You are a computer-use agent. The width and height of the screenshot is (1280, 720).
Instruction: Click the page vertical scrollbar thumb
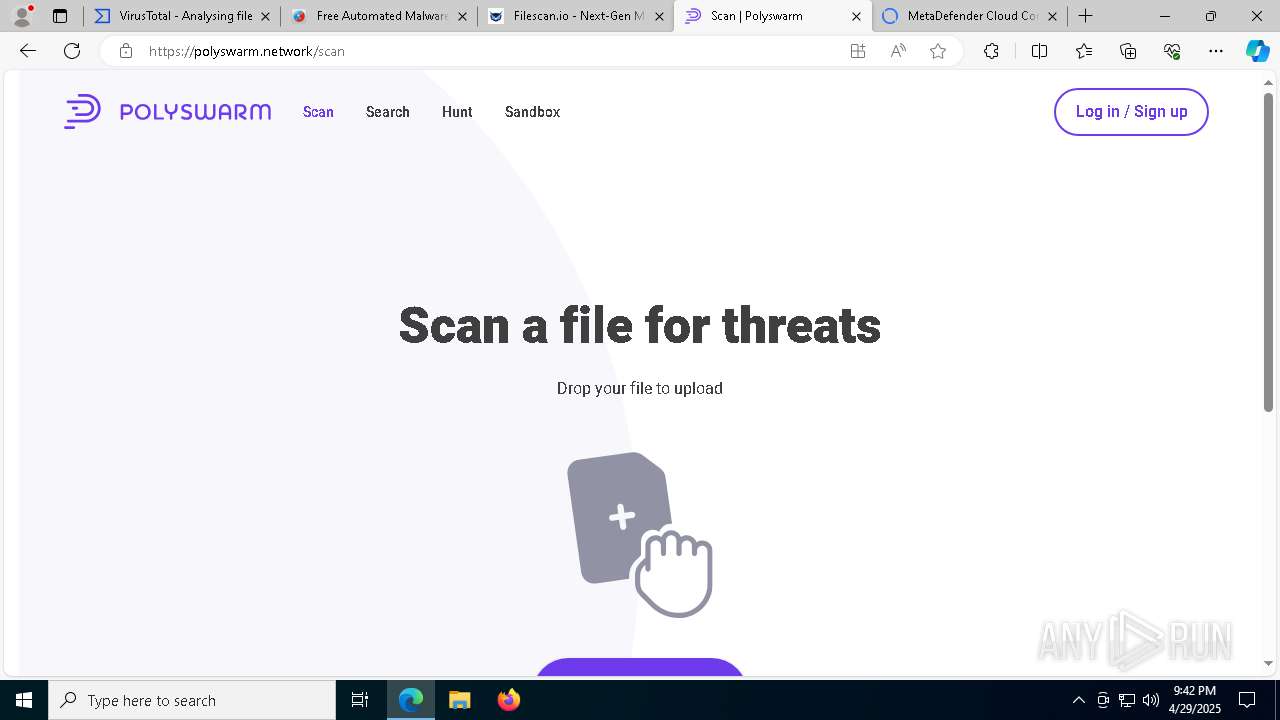click(1268, 251)
